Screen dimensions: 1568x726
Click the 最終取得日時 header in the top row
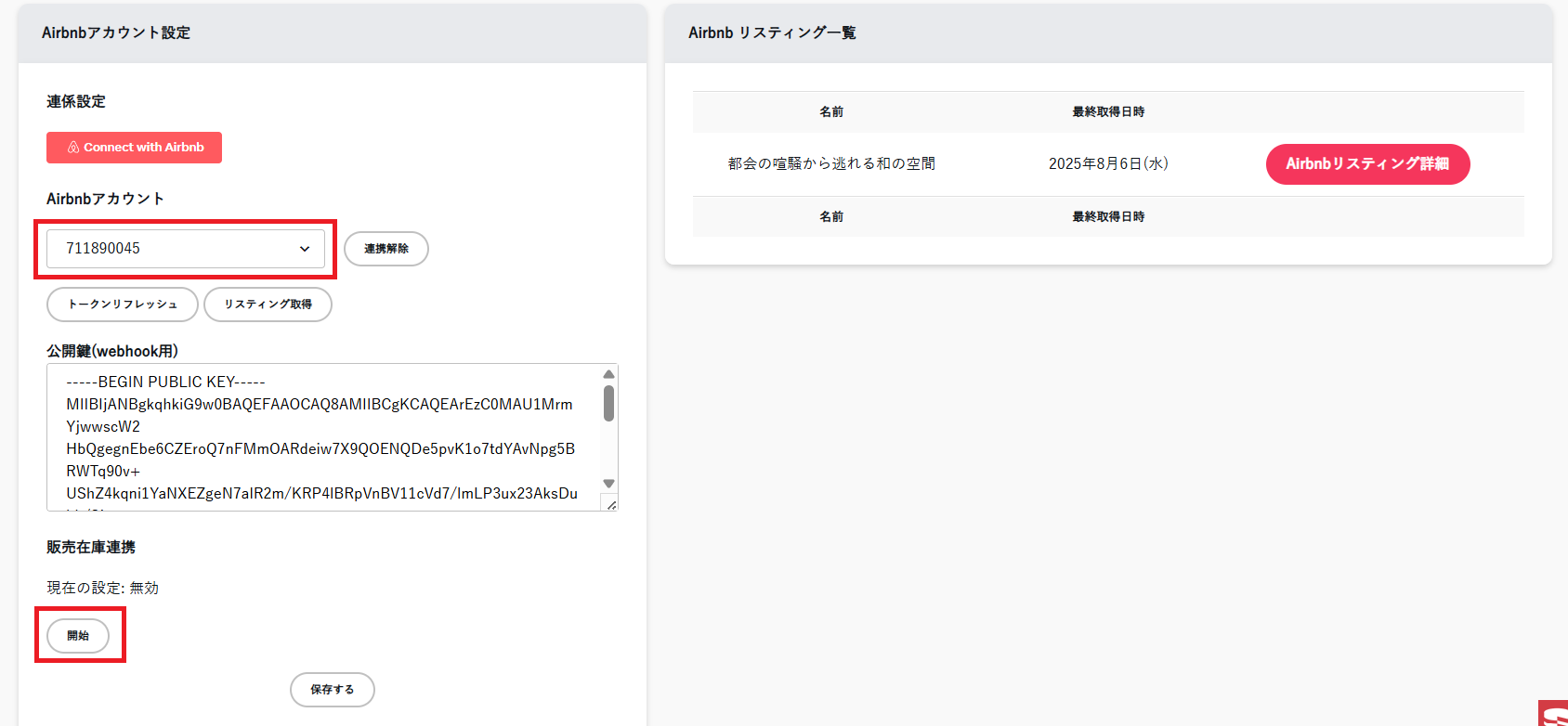[x=1108, y=112]
